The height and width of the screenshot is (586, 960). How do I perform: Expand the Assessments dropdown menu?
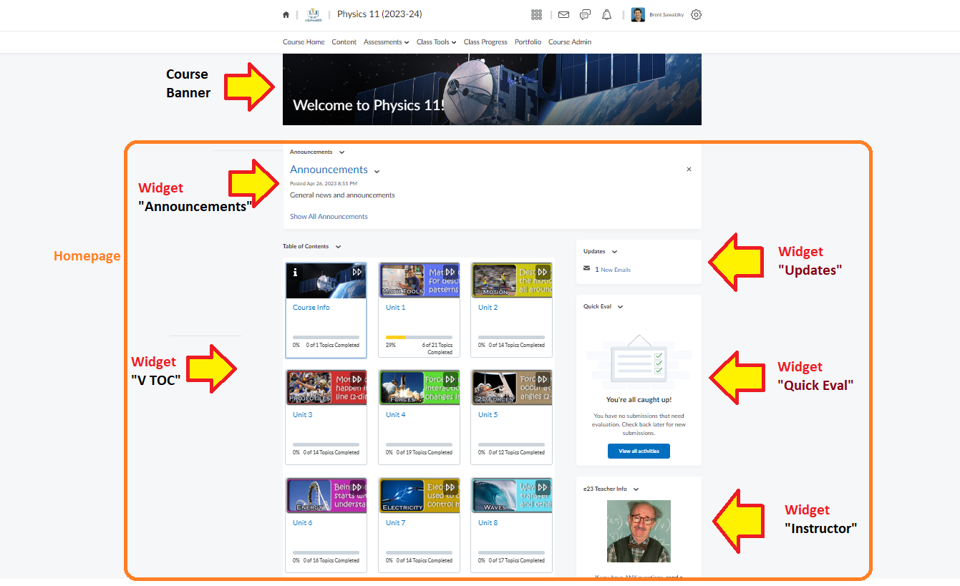(x=386, y=42)
